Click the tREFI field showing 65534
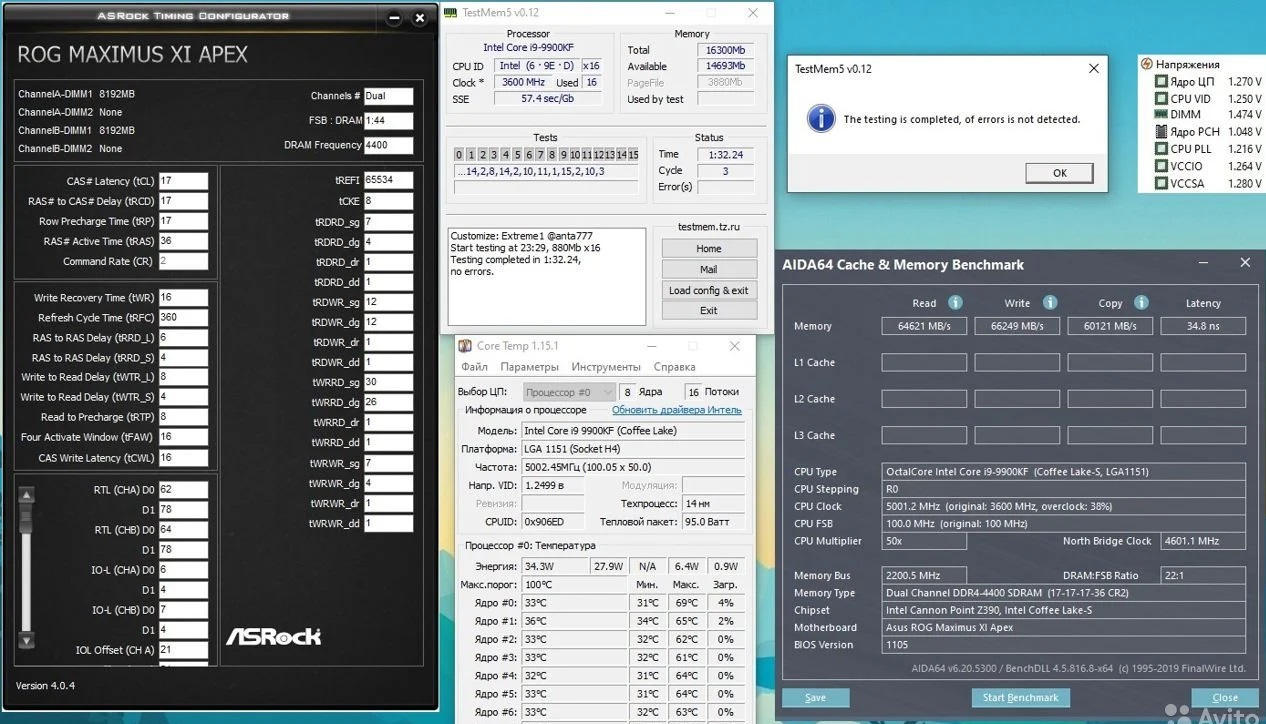Image resolution: width=1266 pixels, height=724 pixels. [x=388, y=181]
